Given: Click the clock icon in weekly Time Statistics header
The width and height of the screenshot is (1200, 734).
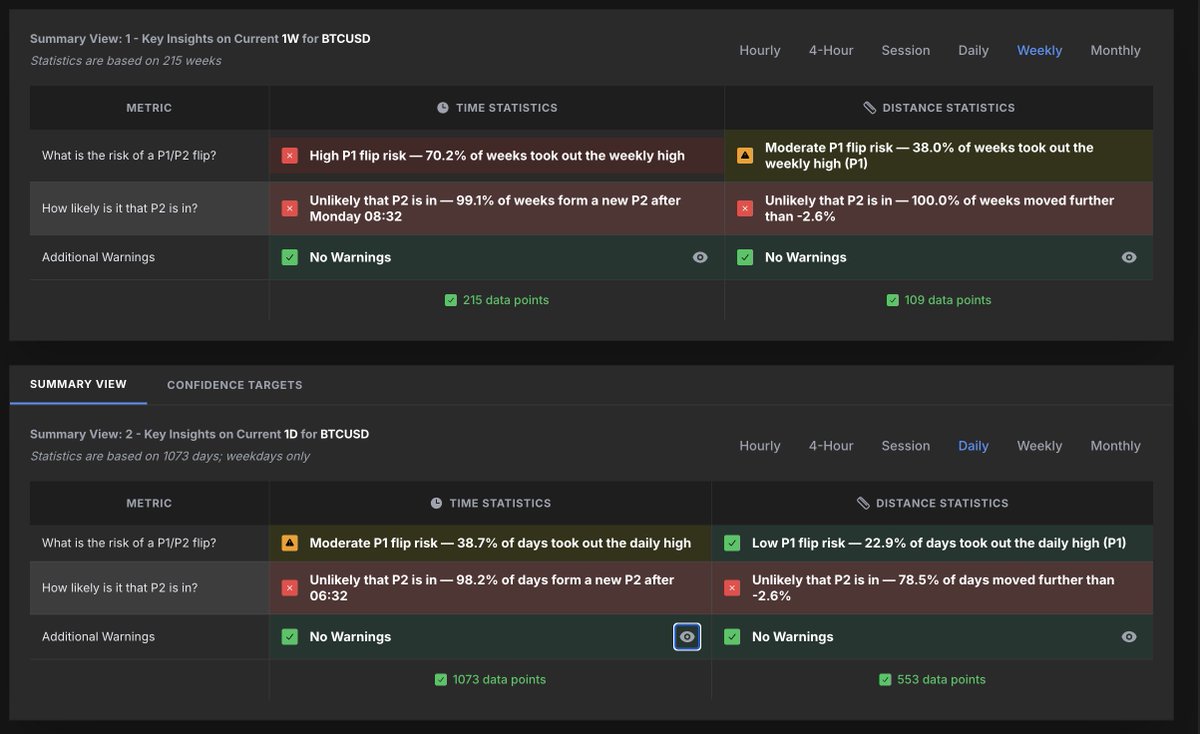Looking at the screenshot, I should coord(443,107).
